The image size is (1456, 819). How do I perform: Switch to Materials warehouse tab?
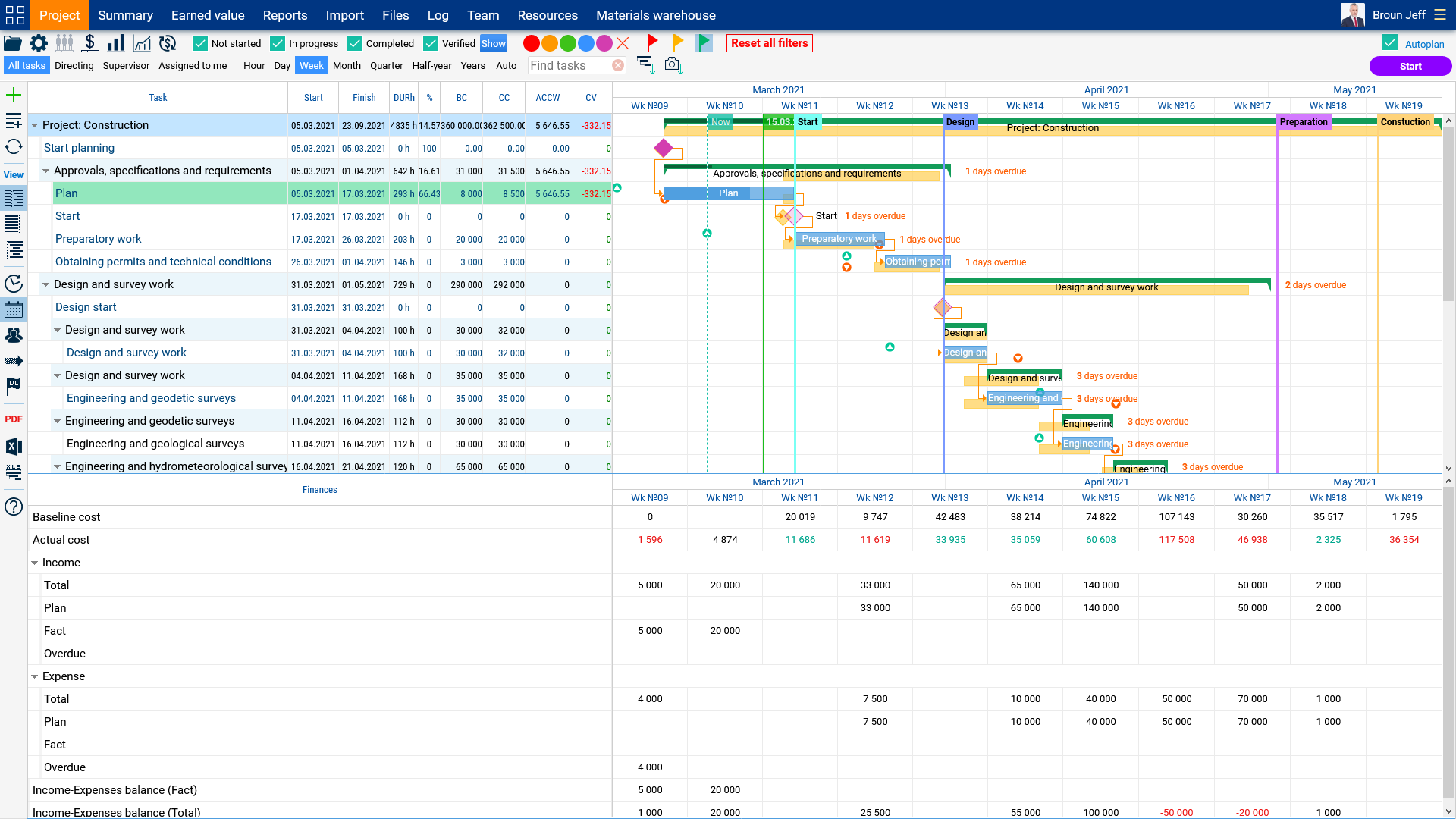tap(656, 15)
